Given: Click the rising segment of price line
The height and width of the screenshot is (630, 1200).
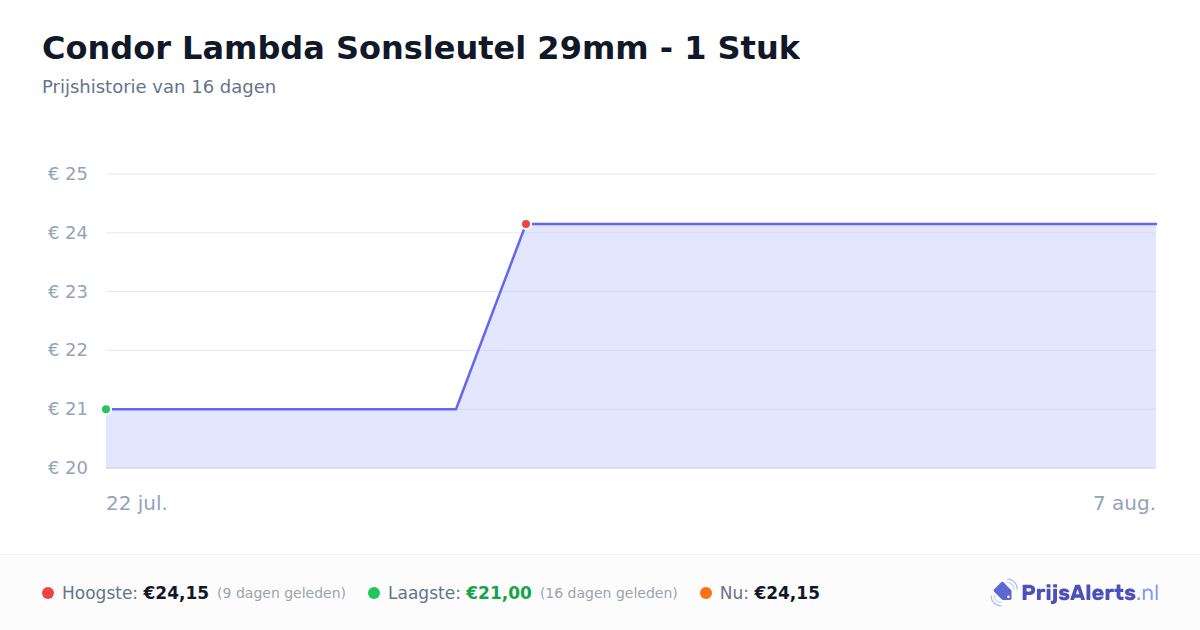Looking at the screenshot, I should point(491,316).
